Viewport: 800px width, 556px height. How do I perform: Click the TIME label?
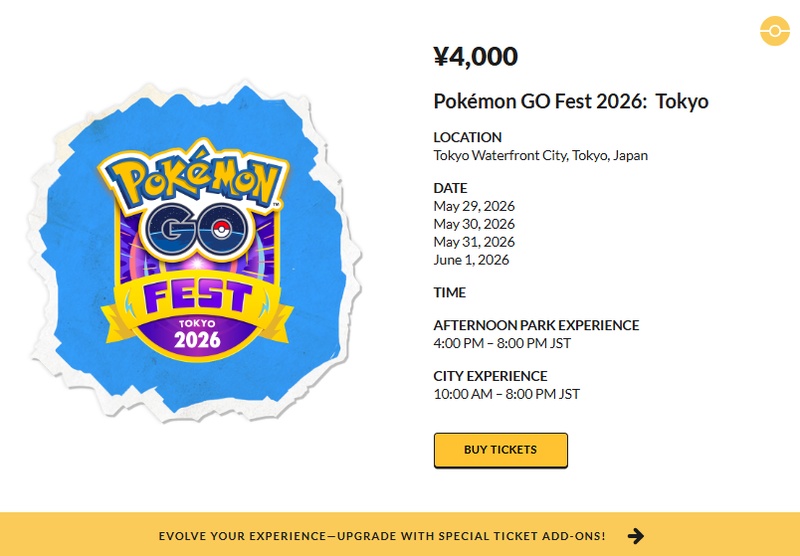(450, 293)
